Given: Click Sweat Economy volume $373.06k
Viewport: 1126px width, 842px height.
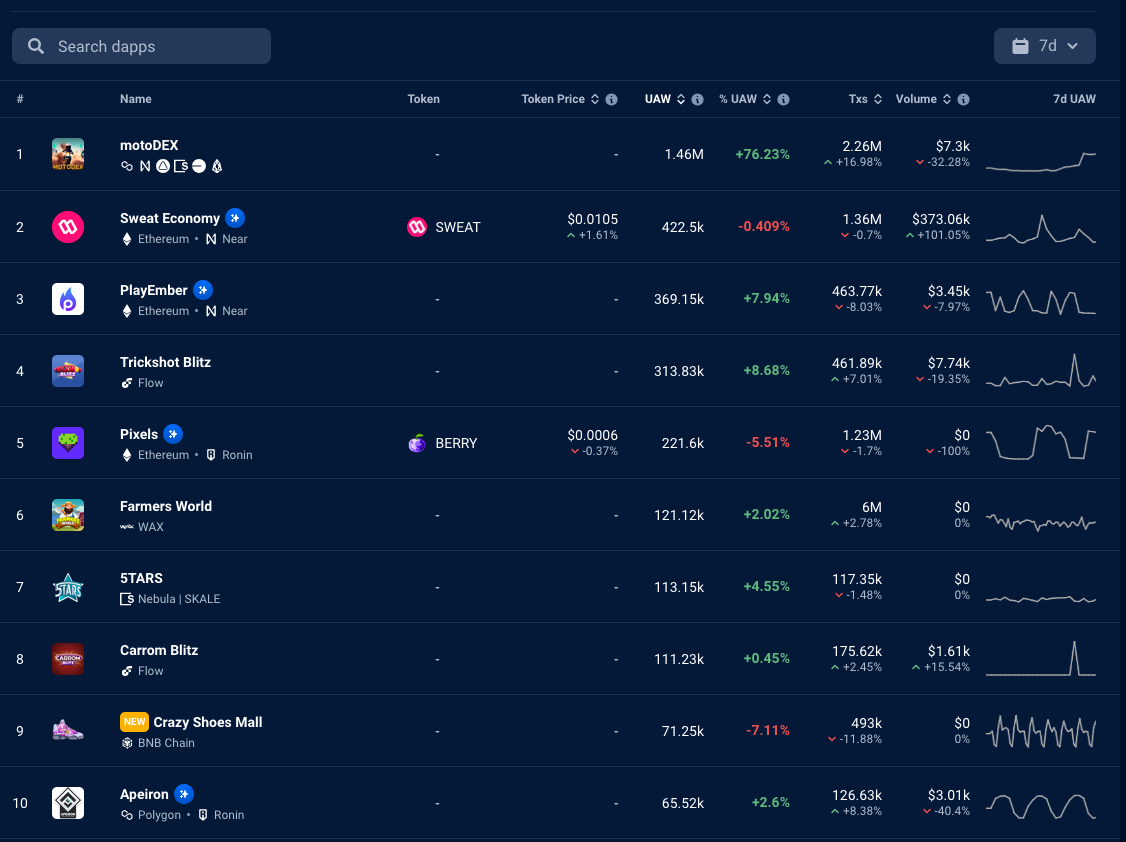Looking at the screenshot, I should 941,219.
